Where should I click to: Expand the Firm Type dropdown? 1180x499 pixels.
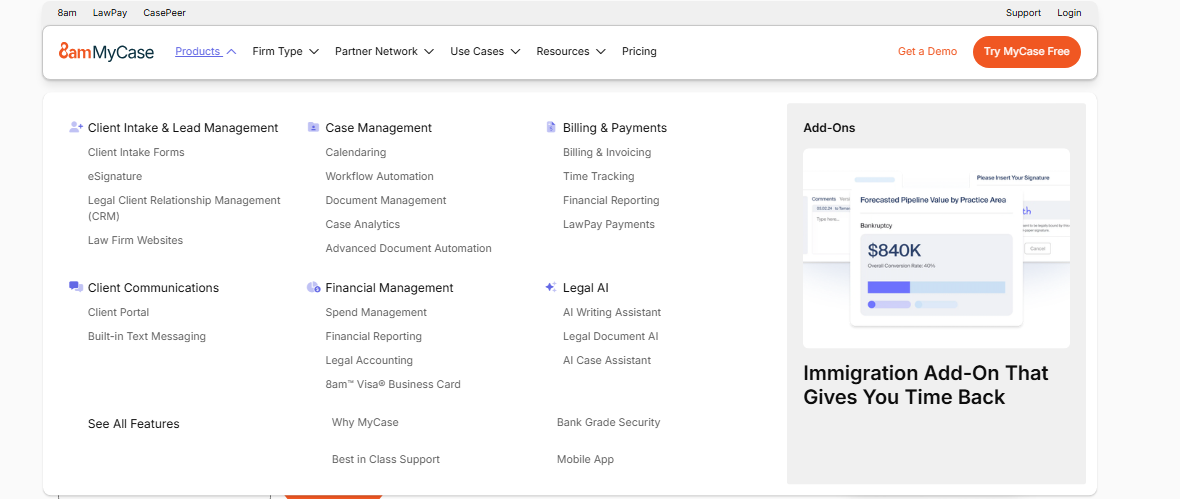[285, 51]
